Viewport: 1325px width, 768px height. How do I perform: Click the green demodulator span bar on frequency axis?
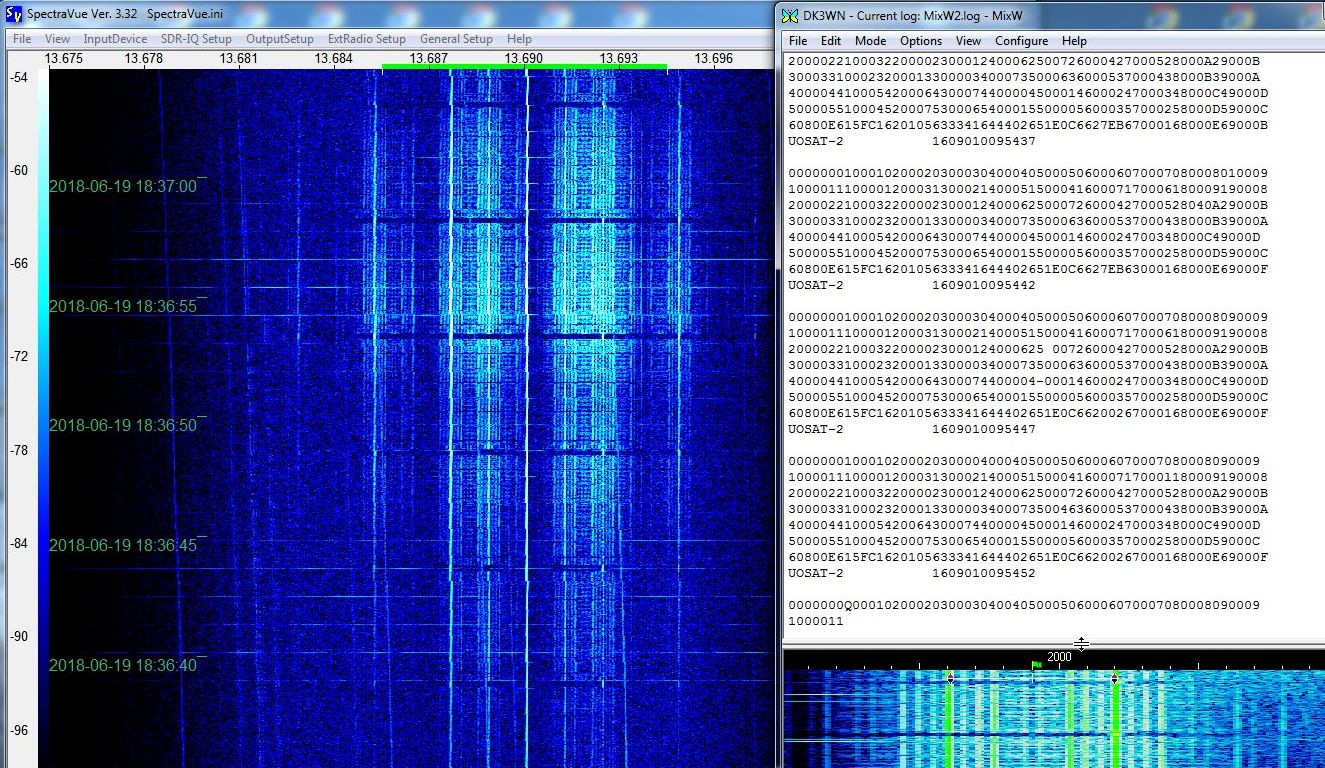tap(524, 67)
